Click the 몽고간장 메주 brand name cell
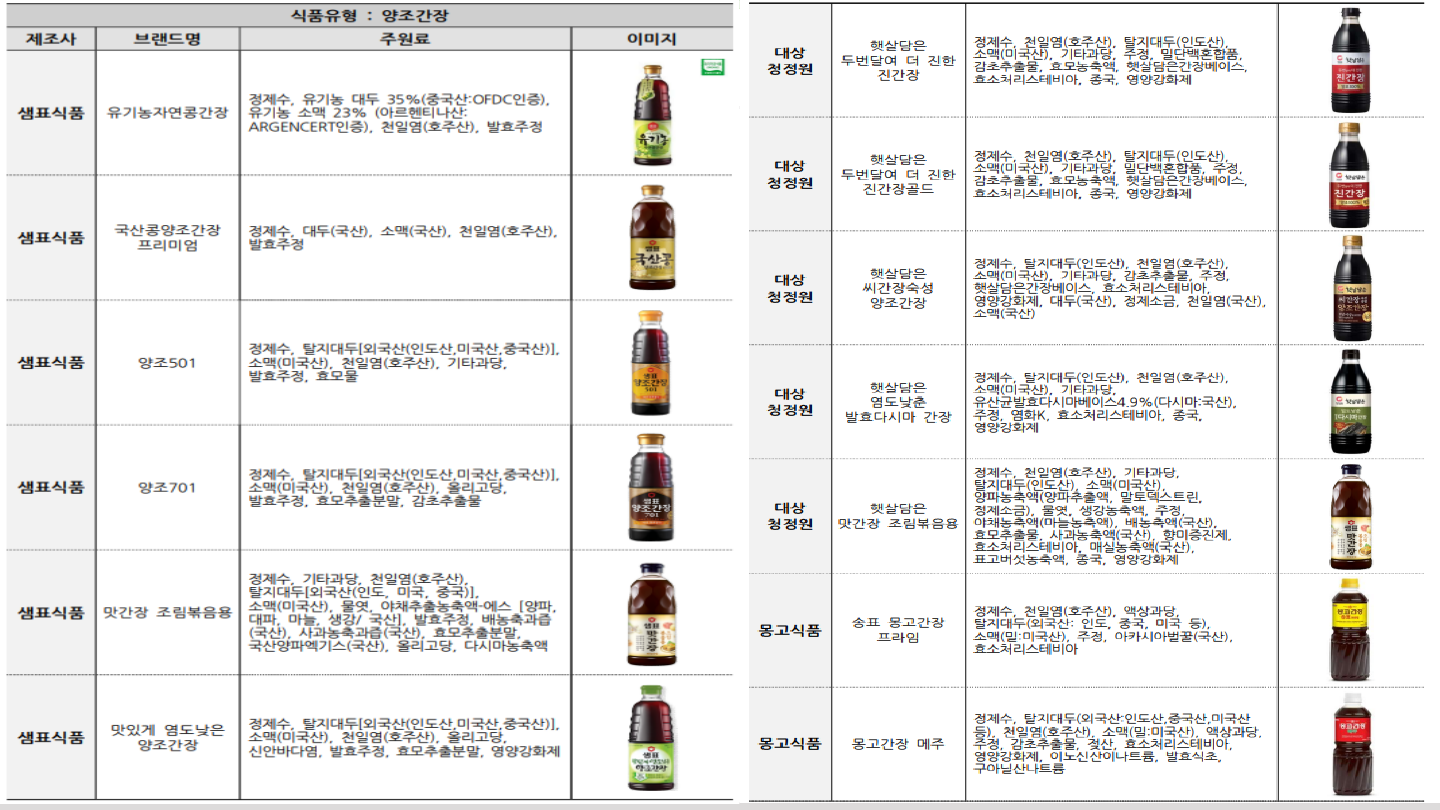 [898, 744]
